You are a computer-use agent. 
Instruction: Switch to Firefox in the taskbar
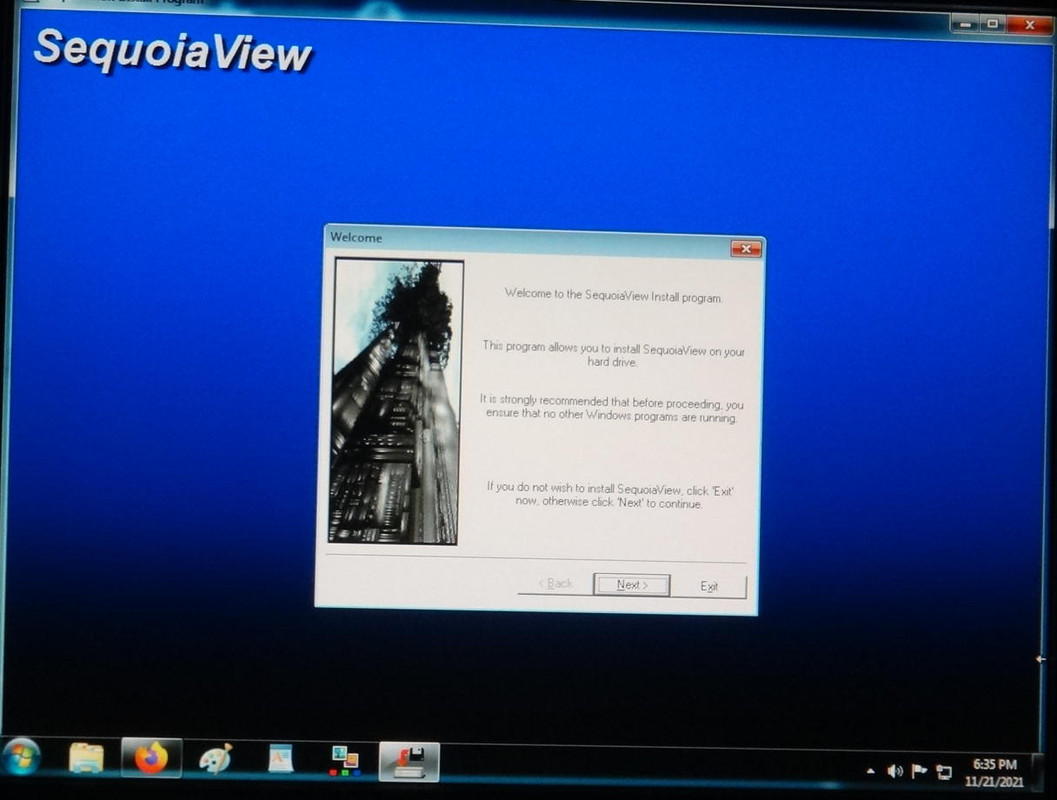[152, 758]
